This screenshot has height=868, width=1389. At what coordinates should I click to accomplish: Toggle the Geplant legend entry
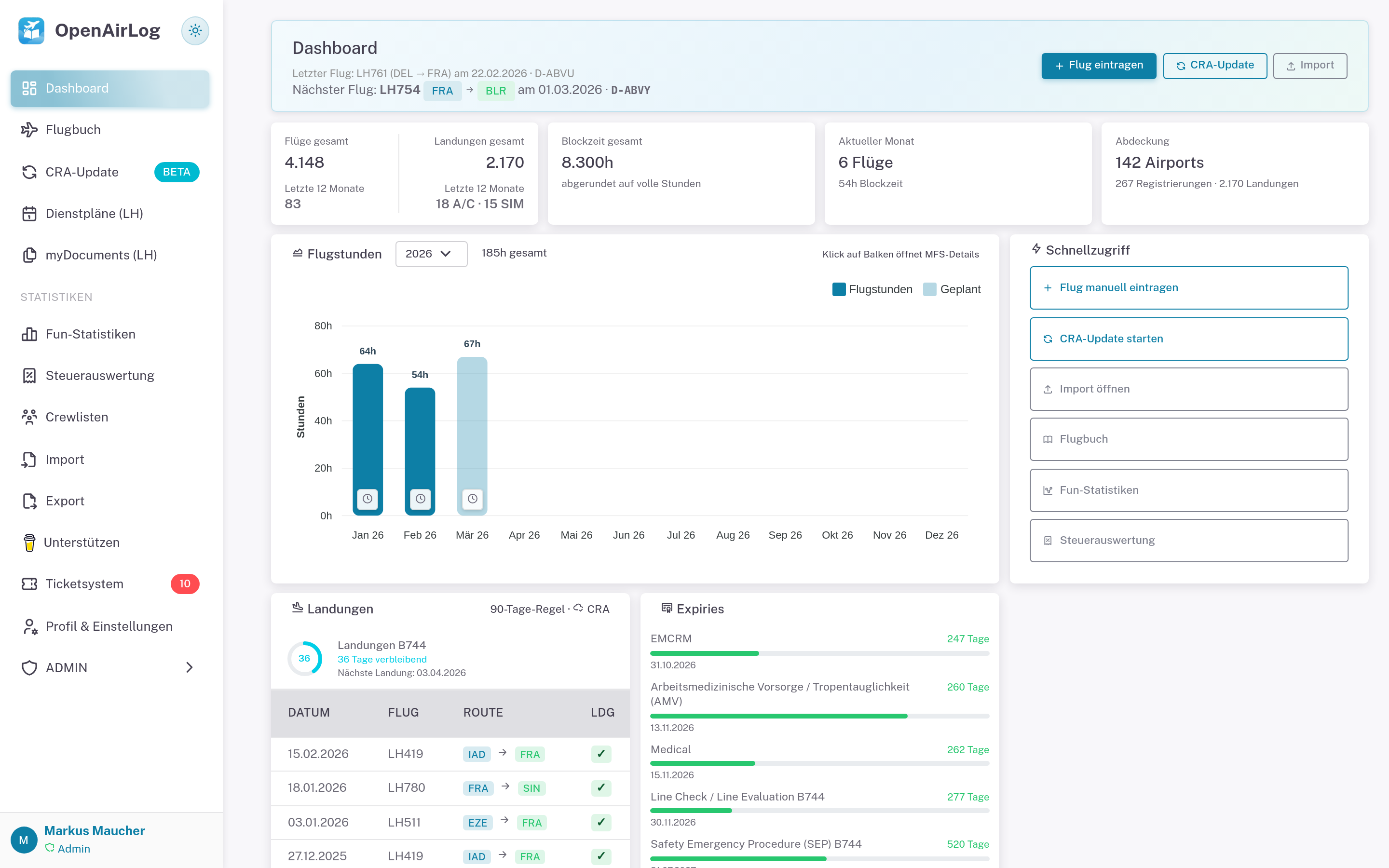[952, 289]
